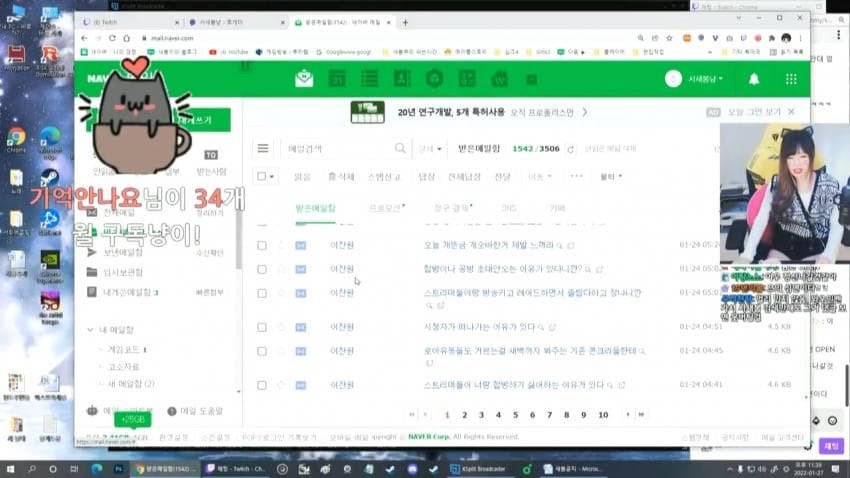Image resolution: width=850 pixels, height=478 pixels.
Task: Click the notification bell icon
Action: [754, 79]
